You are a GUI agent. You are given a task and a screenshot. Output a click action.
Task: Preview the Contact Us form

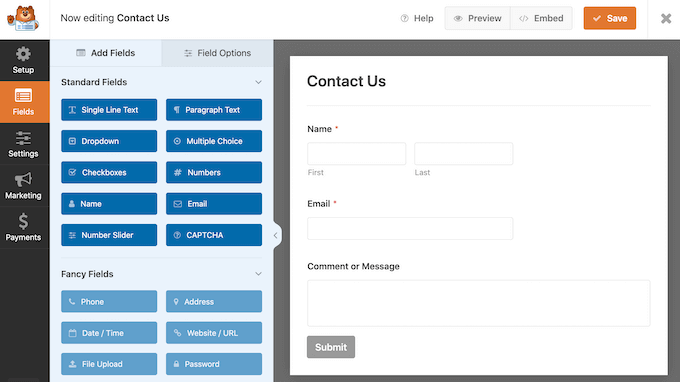tap(477, 18)
